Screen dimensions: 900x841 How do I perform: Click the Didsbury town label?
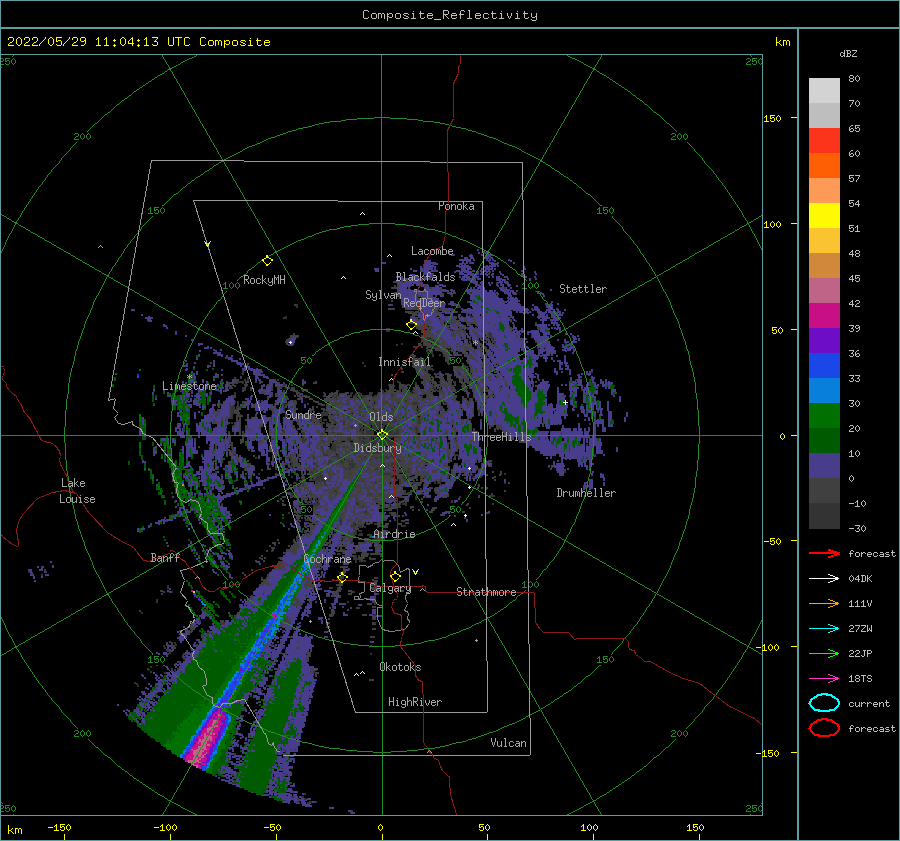[x=378, y=448]
